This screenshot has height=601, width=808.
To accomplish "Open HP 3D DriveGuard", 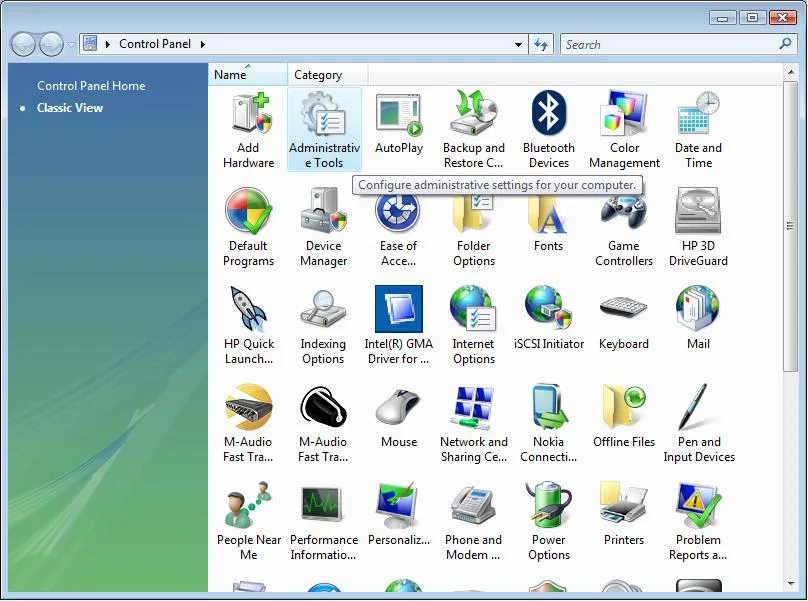I will 698,227.
